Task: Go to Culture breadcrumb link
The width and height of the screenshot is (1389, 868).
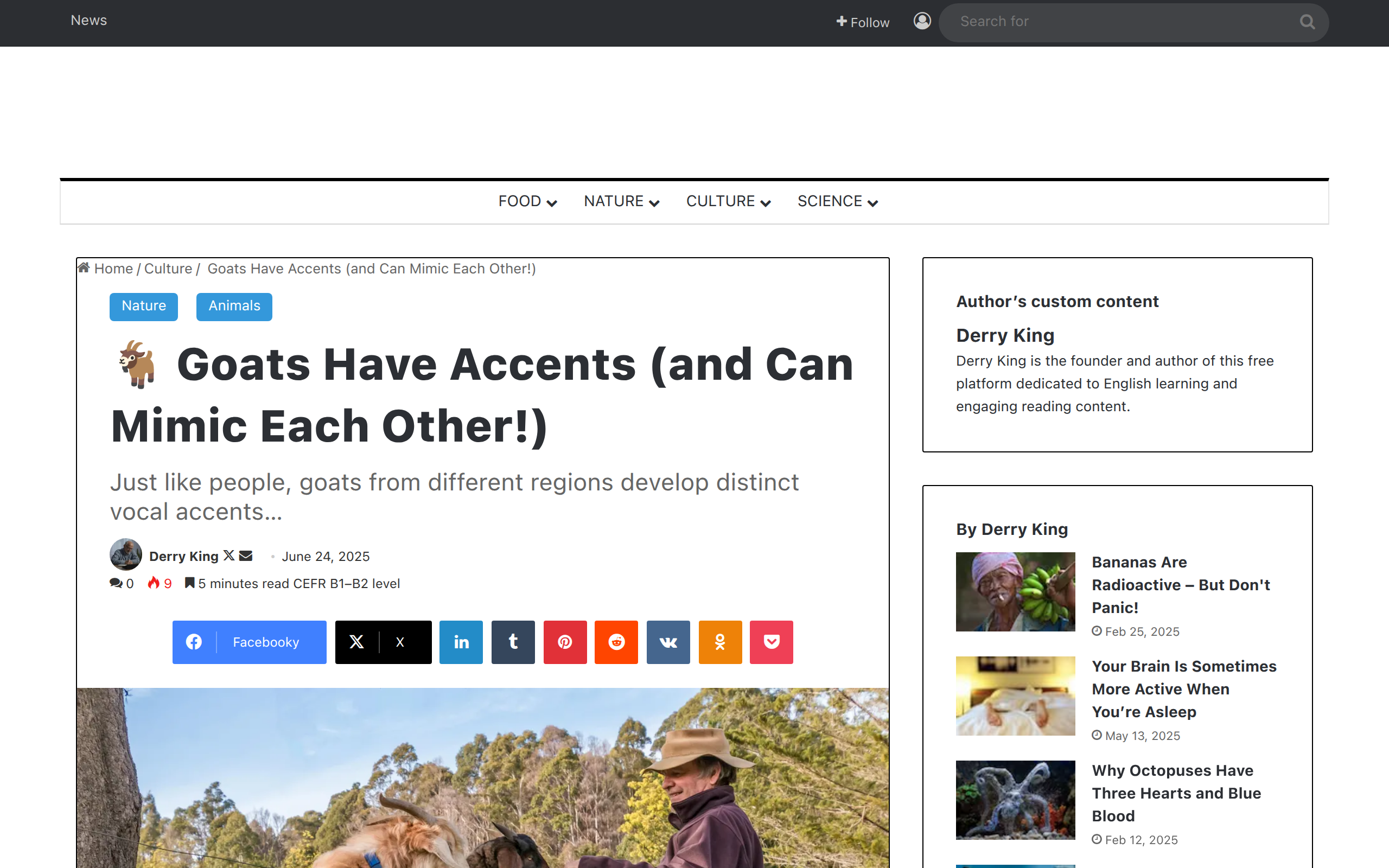Action: 168,269
